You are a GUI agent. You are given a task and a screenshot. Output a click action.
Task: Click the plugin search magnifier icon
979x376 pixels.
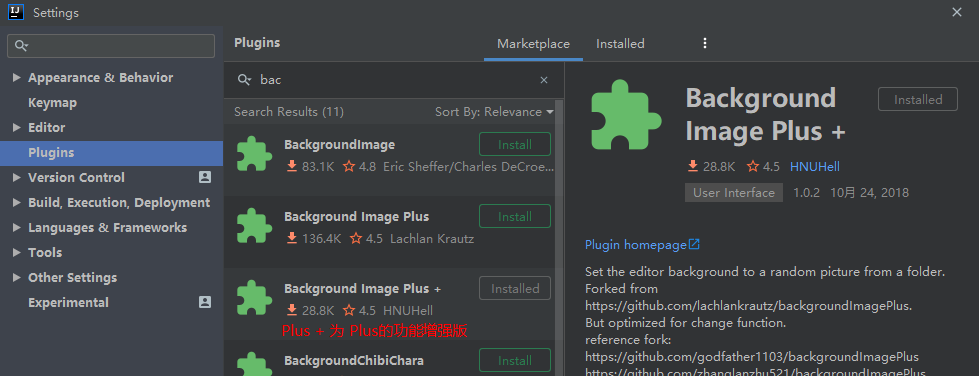click(x=245, y=80)
